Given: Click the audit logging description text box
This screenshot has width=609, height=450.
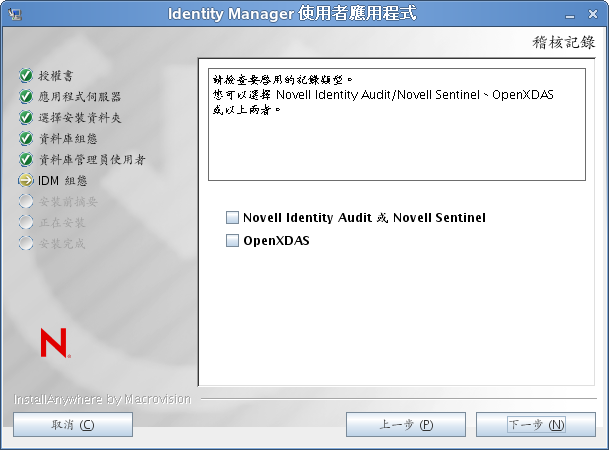Looking at the screenshot, I should click(396, 124).
